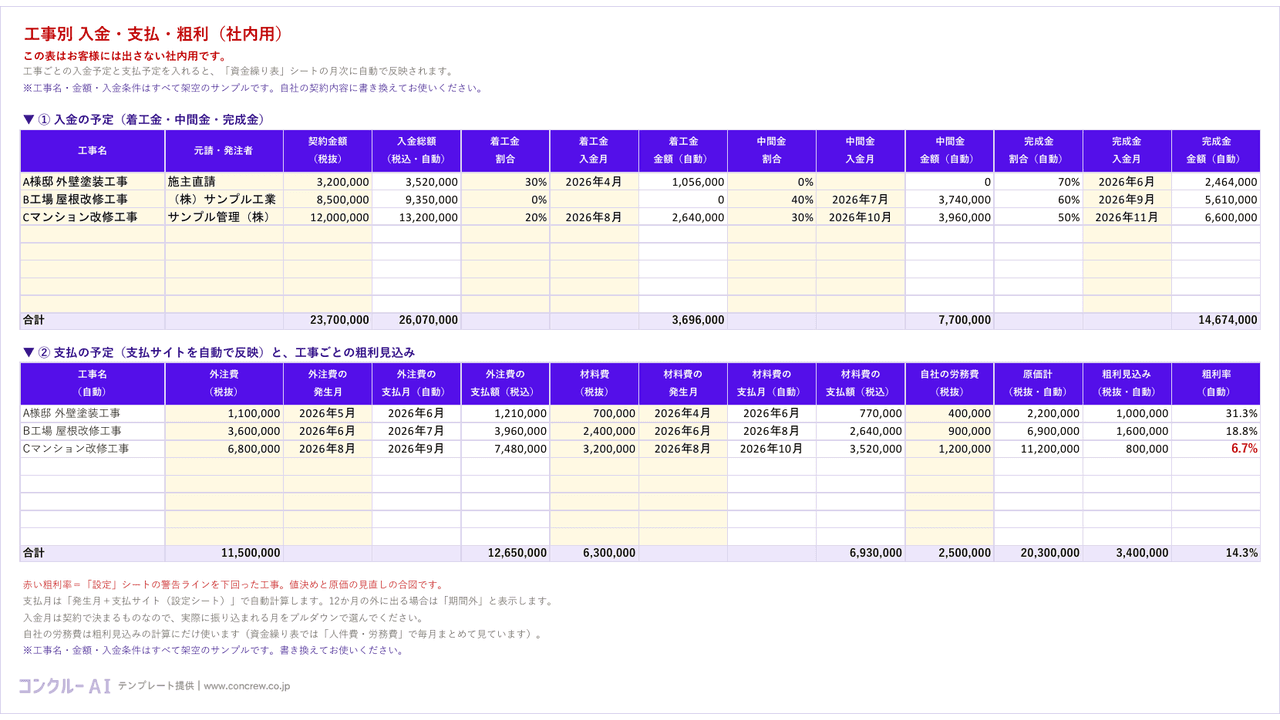This screenshot has width=1280, height=720.
Task: Click total 粗利見込み 3,400,000
Action: 1127,553
